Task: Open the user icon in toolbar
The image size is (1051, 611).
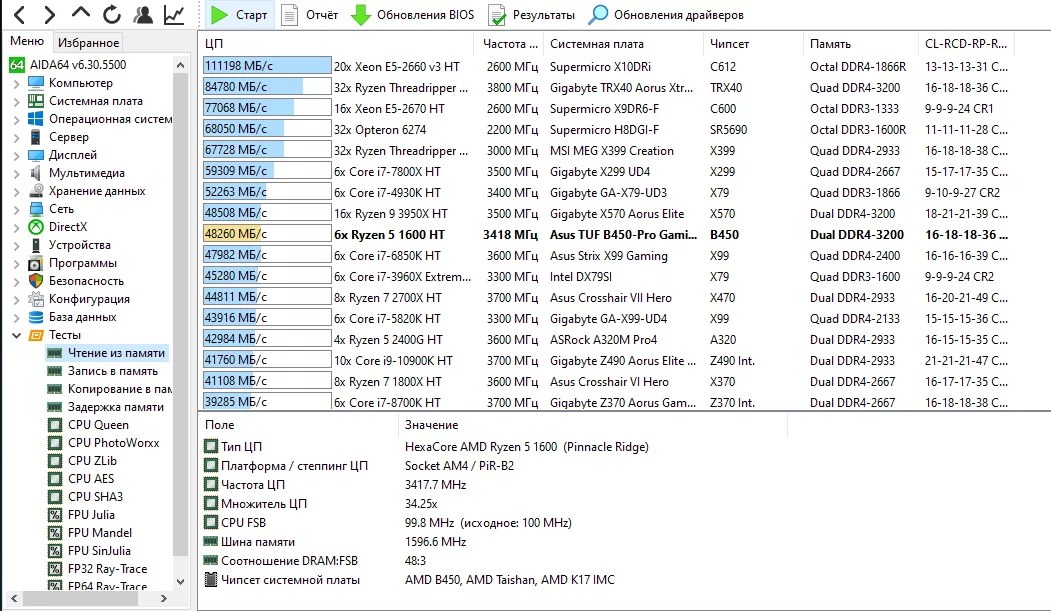Action: tap(143, 15)
